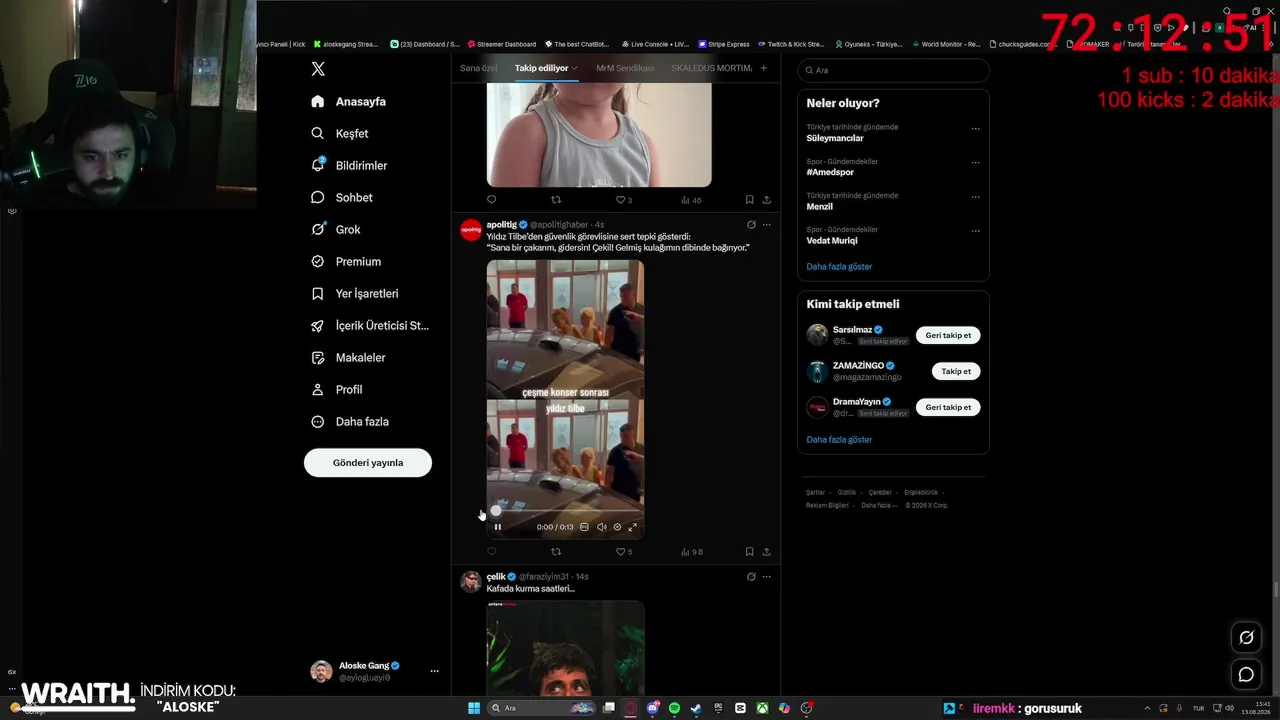Viewport: 1280px width, 720px height.
Task: Switch to the MrM Sendikası tab
Action: pos(625,68)
